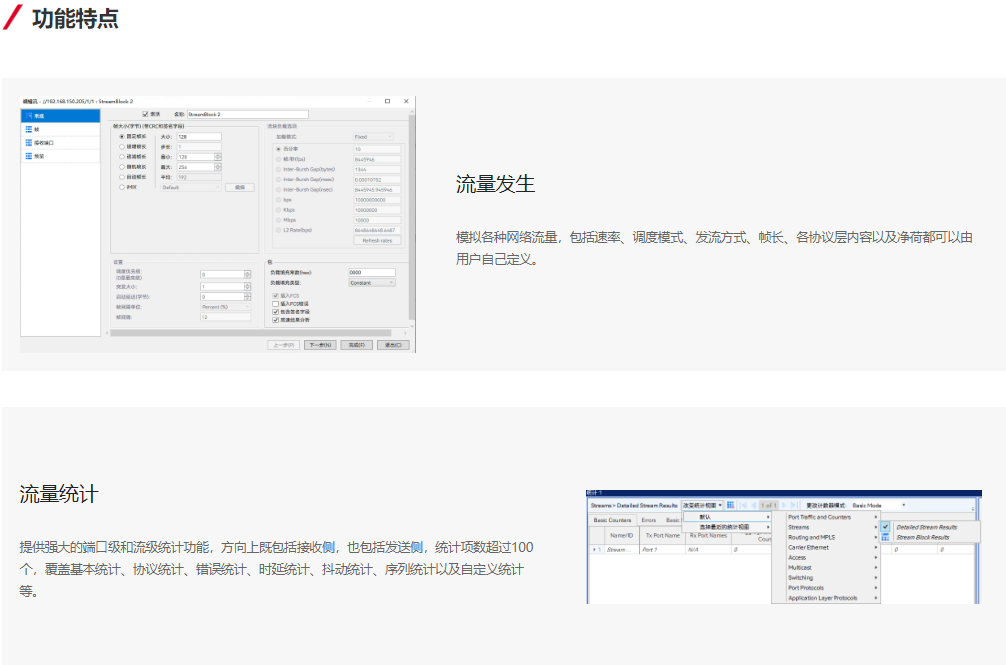Click the grid view icon in statistics toolbar
This screenshot has width=1006, height=665.
click(x=730, y=505)
